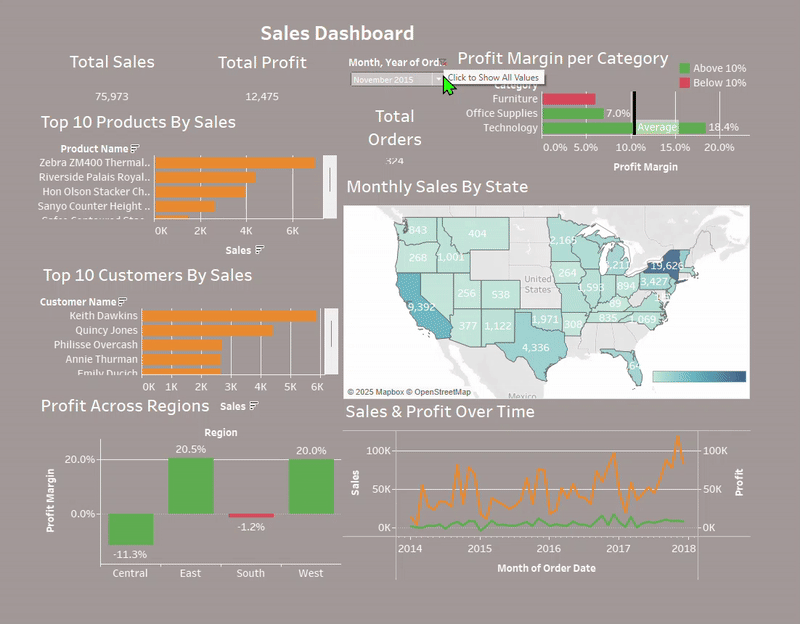
Task: Select the red Furniture profit margin bar
Action: tap(569, 99)
